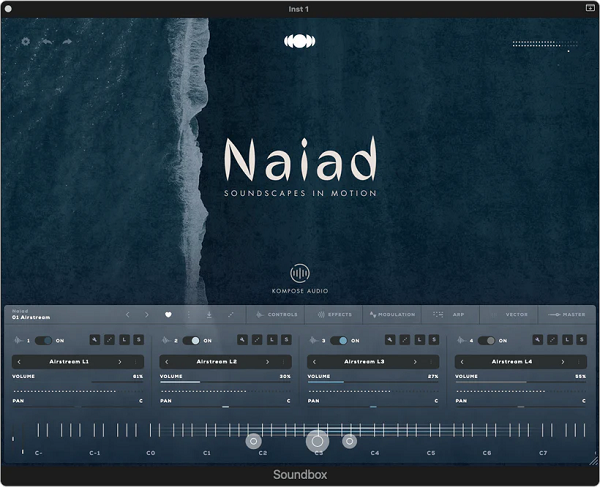
Task: Click layer 2 L button
Action: pos(272,340)
